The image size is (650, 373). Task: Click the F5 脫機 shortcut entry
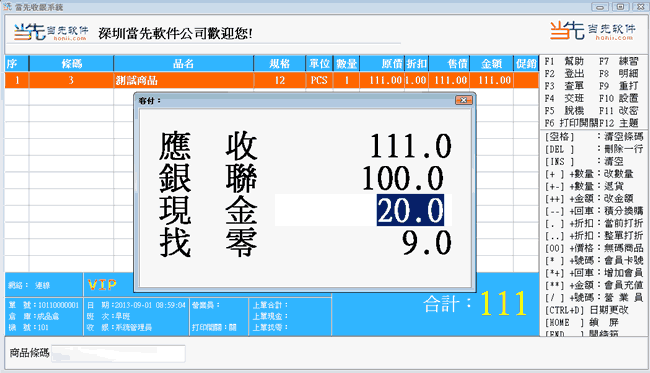564,111
